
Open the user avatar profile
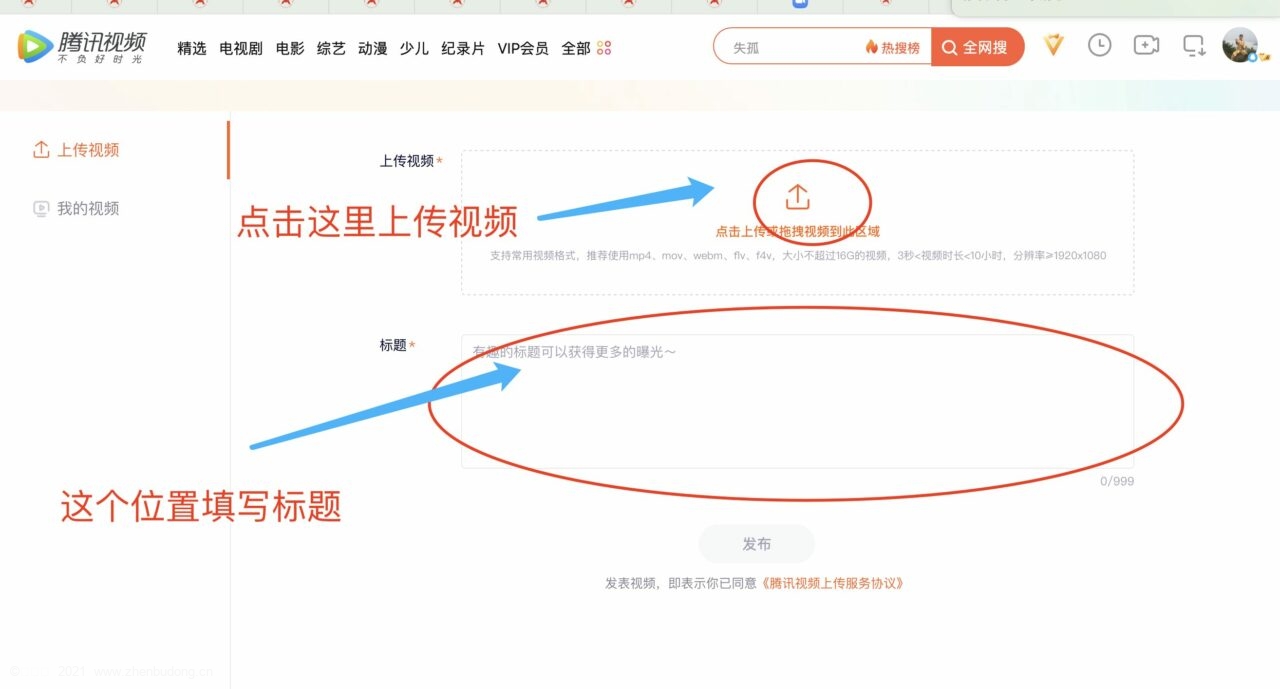tap(1240, 45)
